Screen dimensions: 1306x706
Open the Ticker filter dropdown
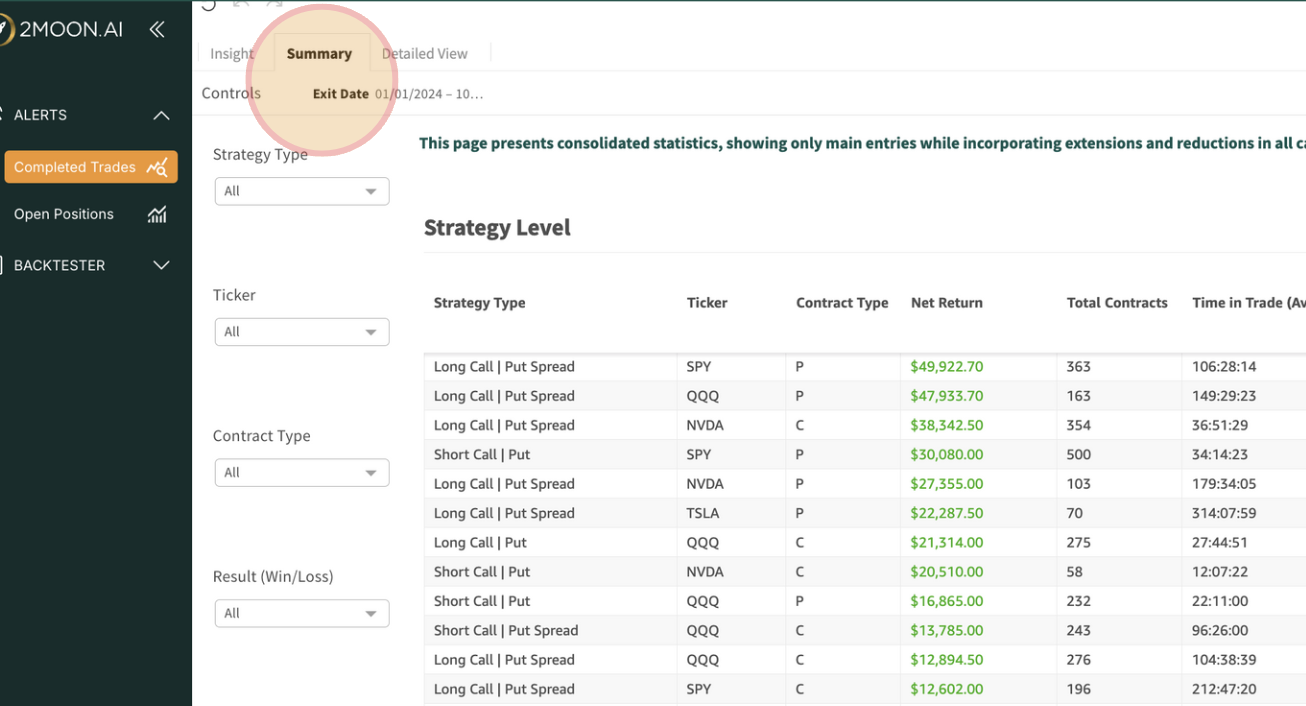301,332
